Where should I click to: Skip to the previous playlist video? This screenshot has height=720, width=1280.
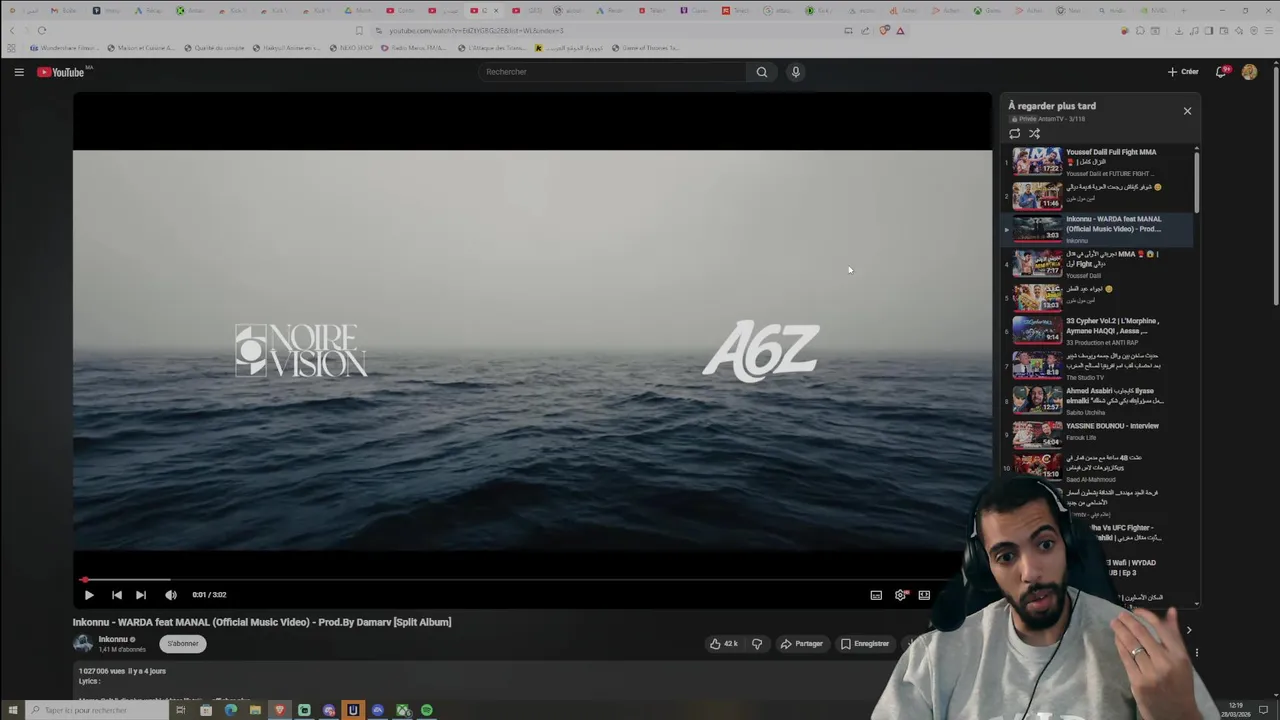pyautogui.click(x=116, y=595)
